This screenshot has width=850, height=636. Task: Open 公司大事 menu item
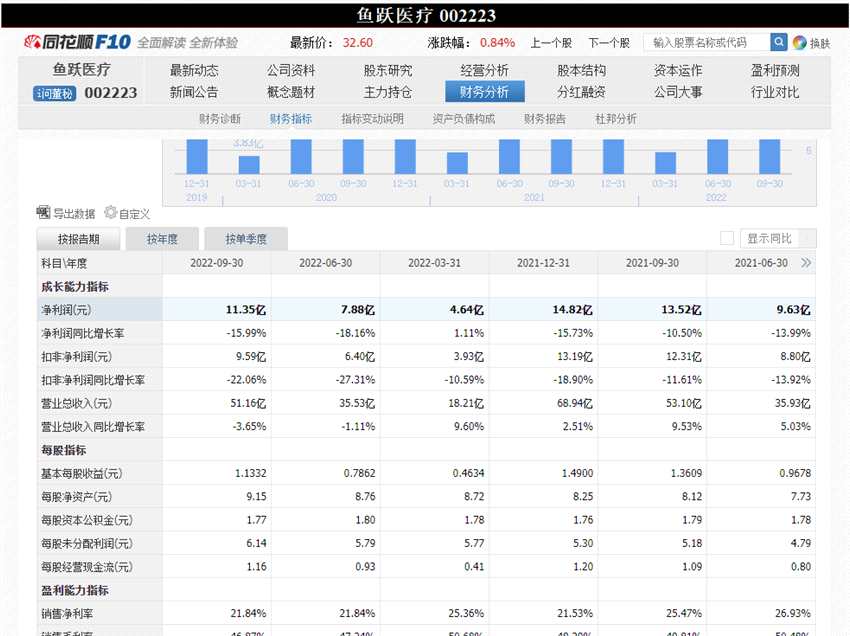click(x=678, y=92)
